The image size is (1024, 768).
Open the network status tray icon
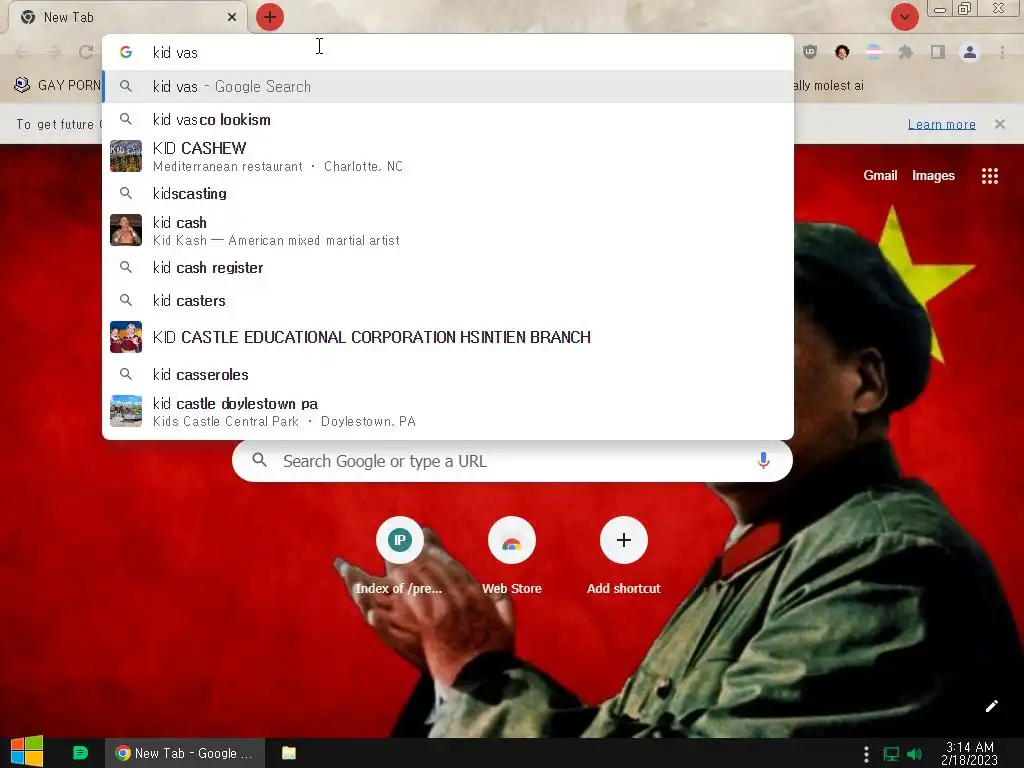891,754
